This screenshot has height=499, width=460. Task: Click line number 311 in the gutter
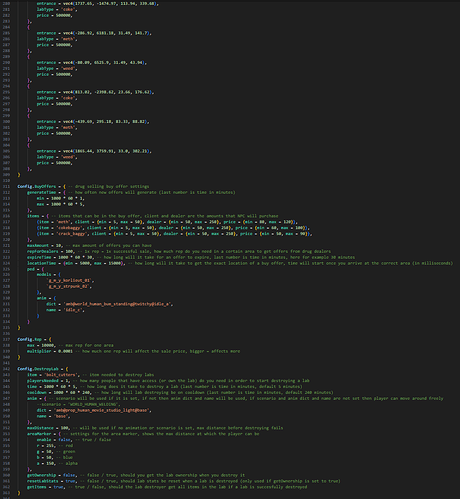(7, 186)
